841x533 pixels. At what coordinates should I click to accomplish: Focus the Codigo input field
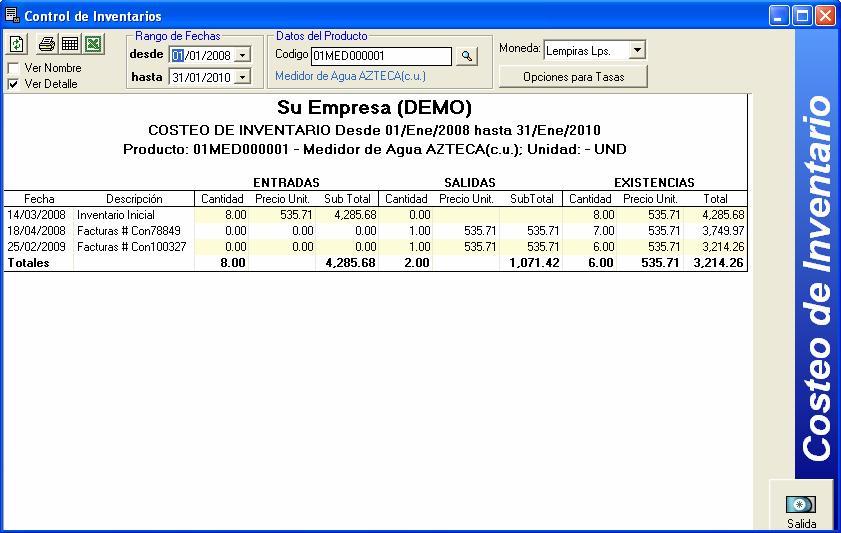click(381, 56)
